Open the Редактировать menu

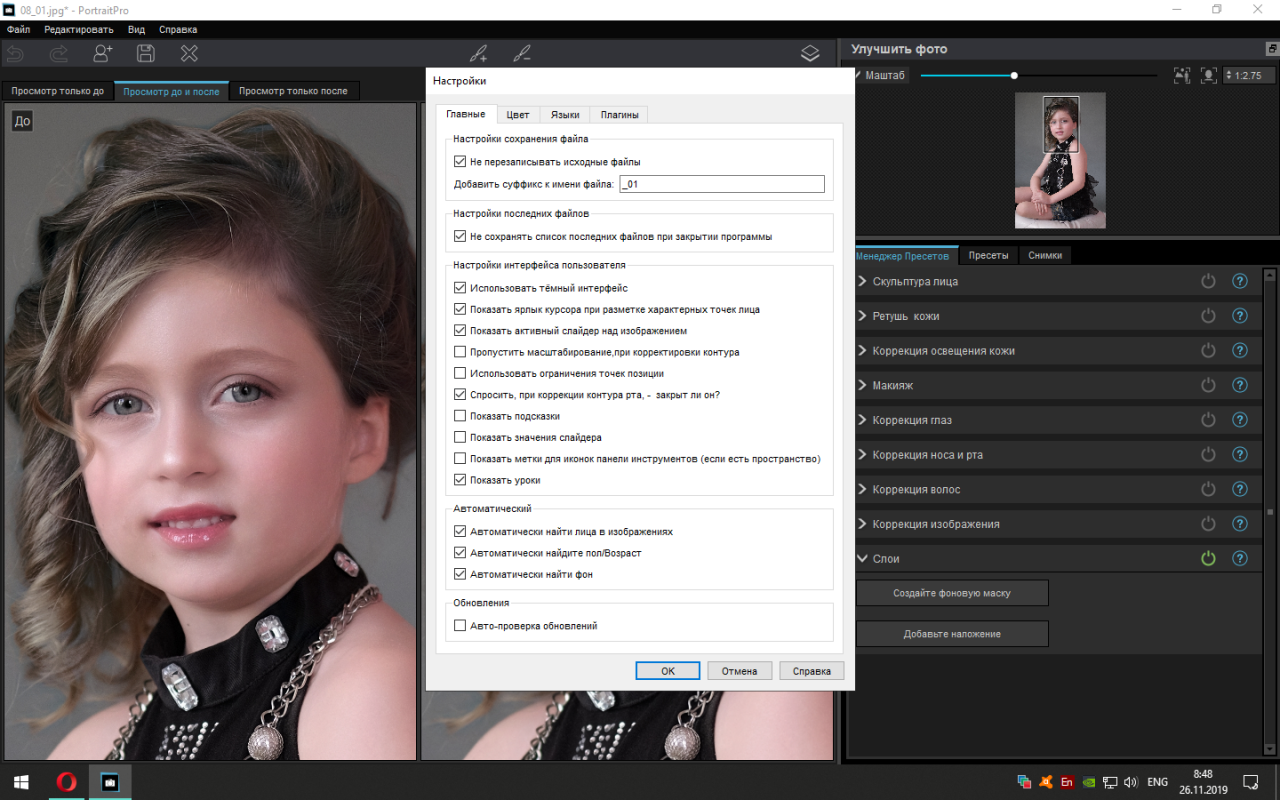79,30
